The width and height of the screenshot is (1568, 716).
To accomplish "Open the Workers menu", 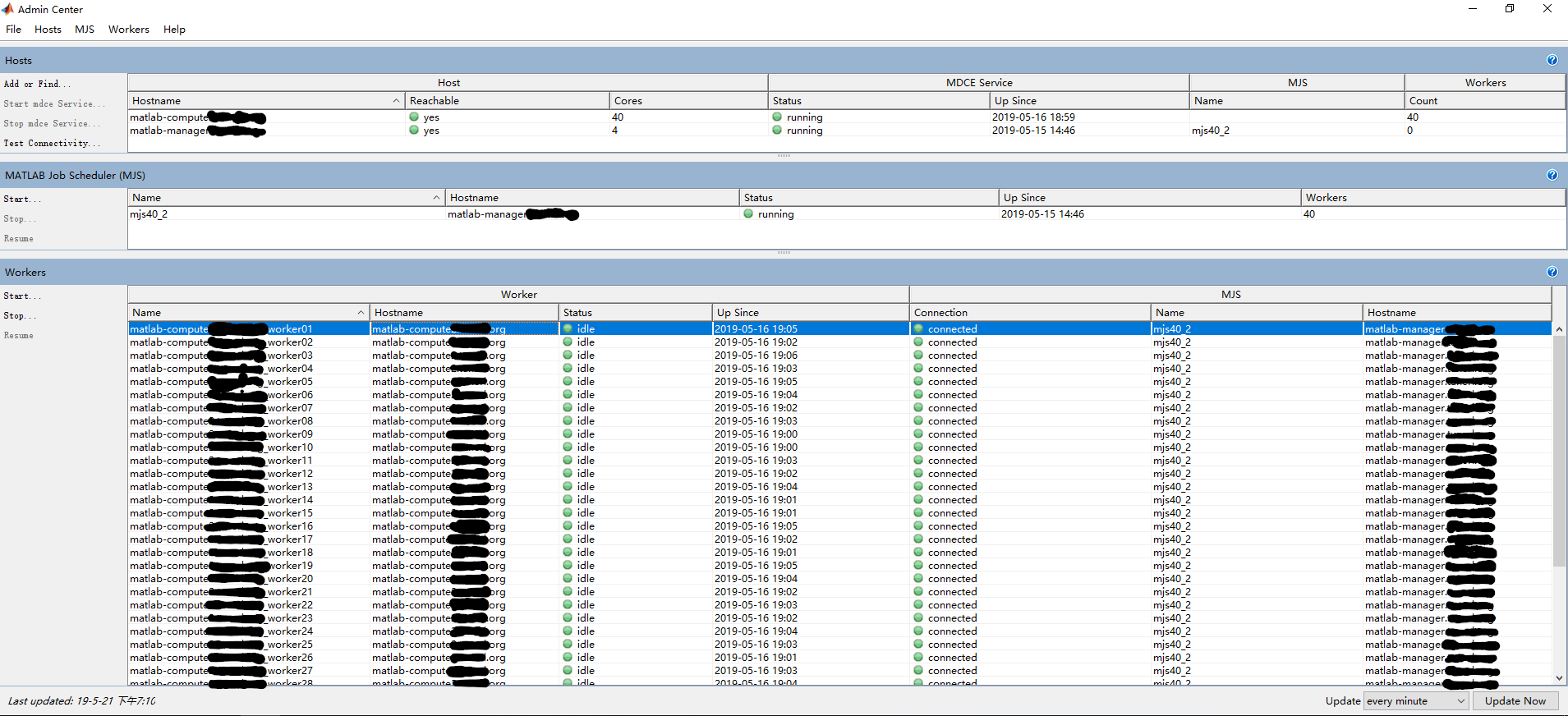I will [129, 30].
